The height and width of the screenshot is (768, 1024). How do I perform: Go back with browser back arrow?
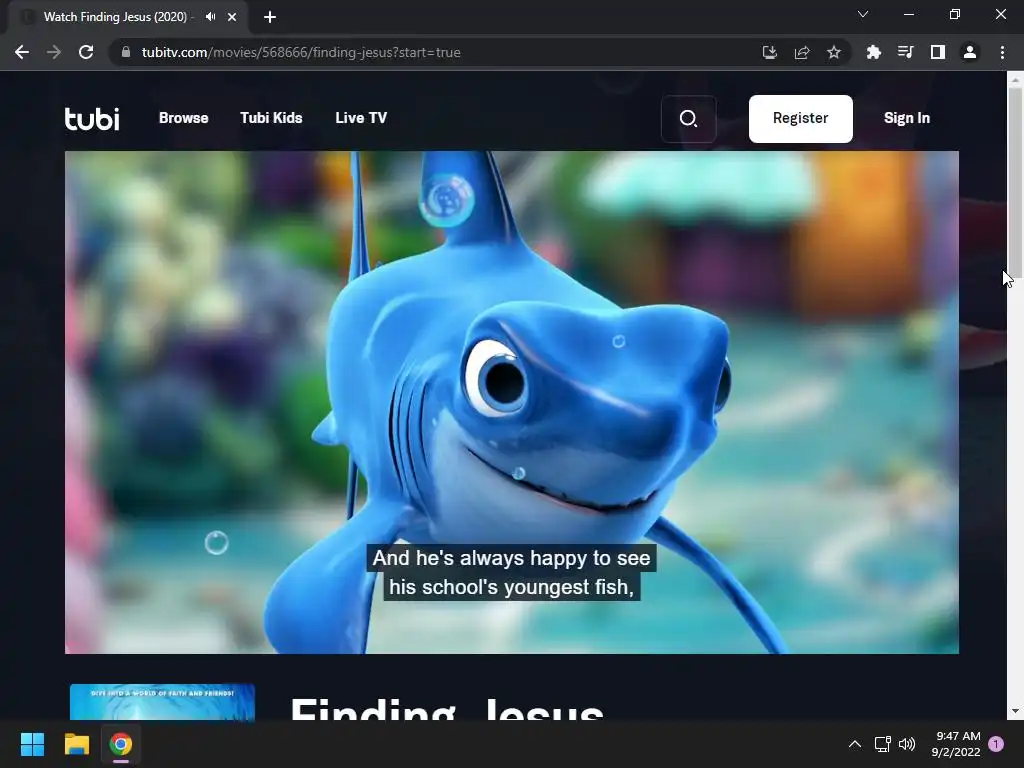pyautogui.click(x=22, y=52)
